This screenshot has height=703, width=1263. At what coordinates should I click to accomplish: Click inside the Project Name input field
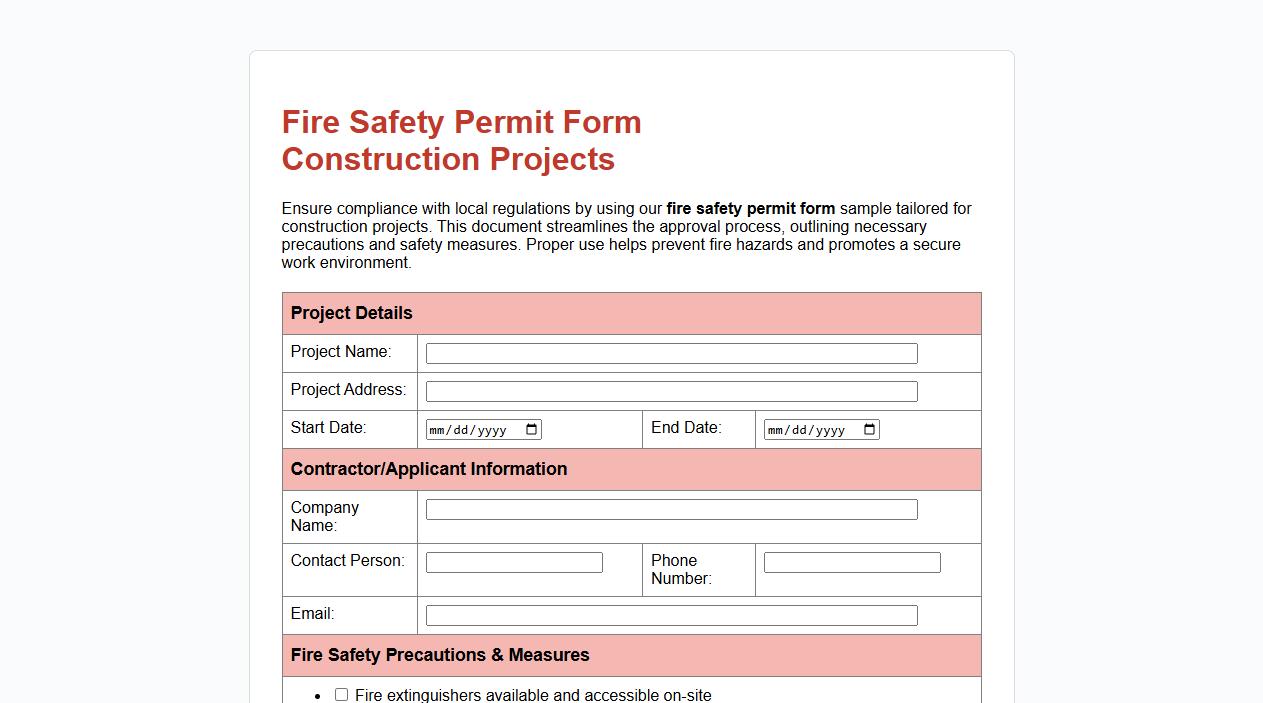[x=671, y=353]
